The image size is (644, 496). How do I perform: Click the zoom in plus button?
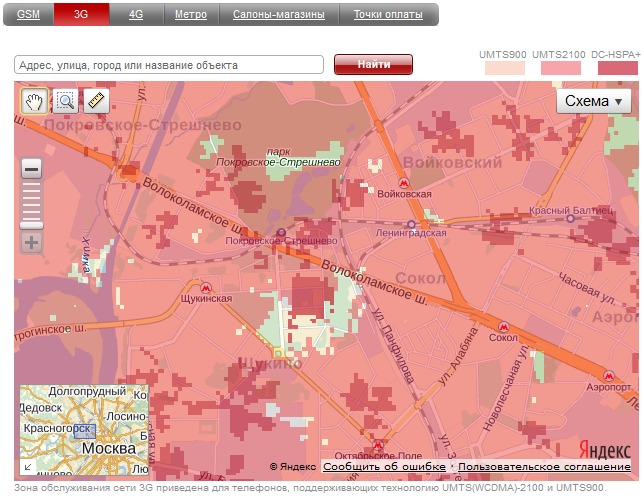[32, 242]
